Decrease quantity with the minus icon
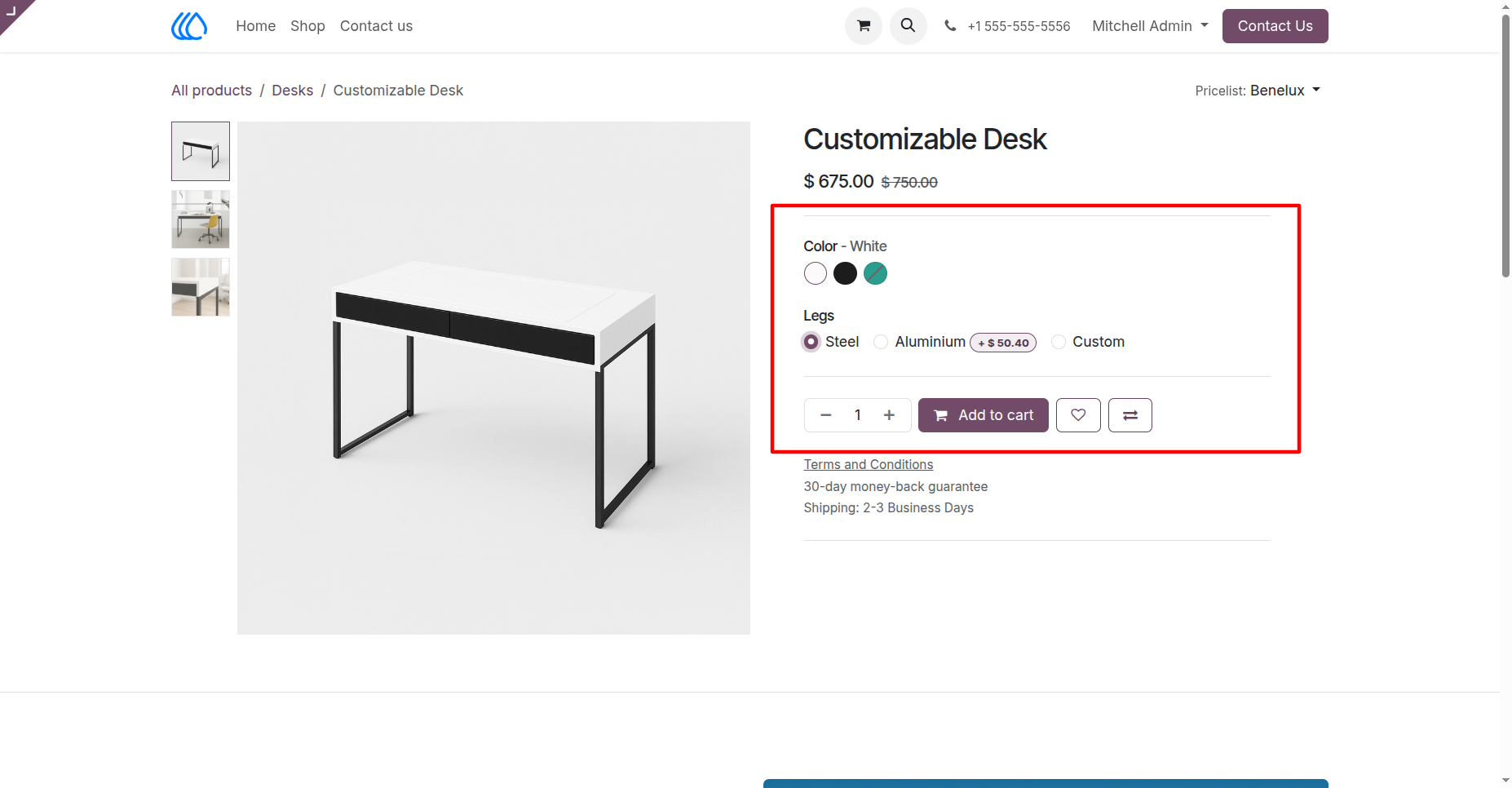The image size is (1512, 788). [x=826, y=415]
